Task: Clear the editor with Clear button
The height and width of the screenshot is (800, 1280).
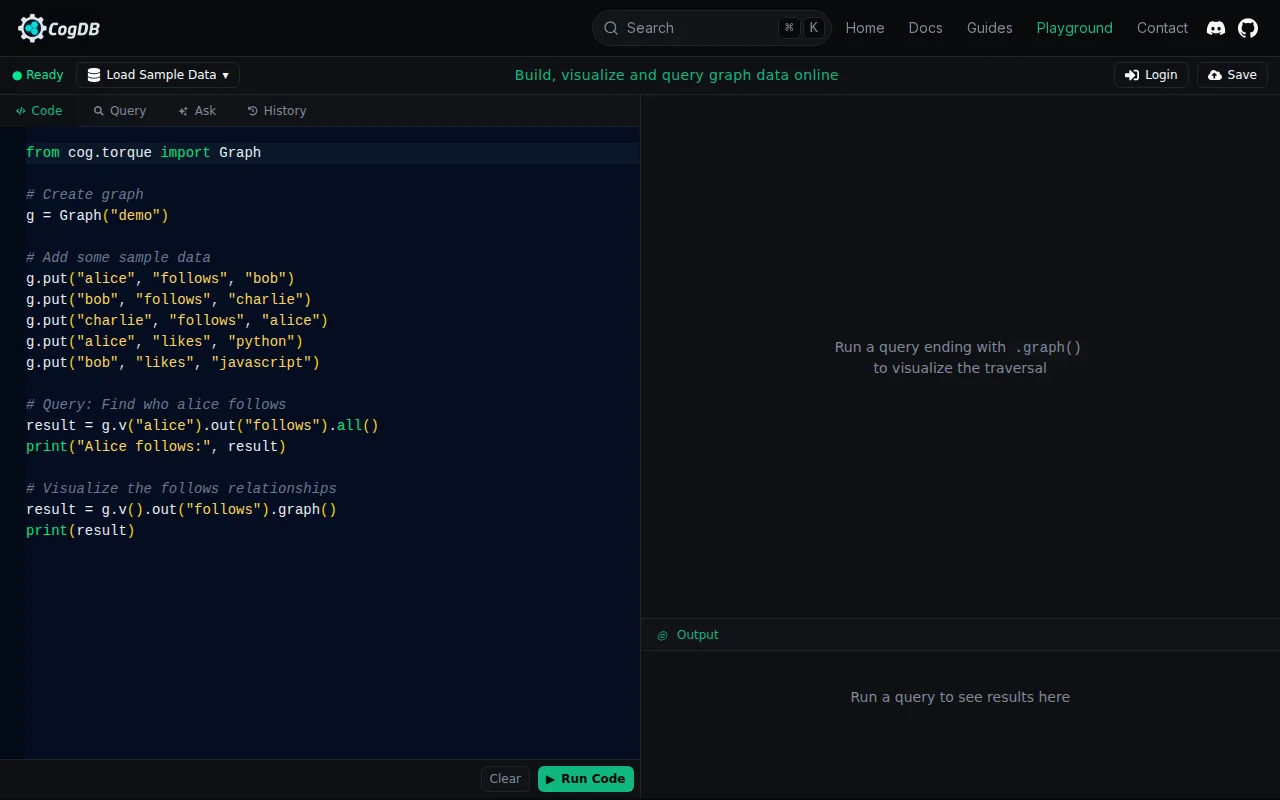Action: (x=505, y=779)
